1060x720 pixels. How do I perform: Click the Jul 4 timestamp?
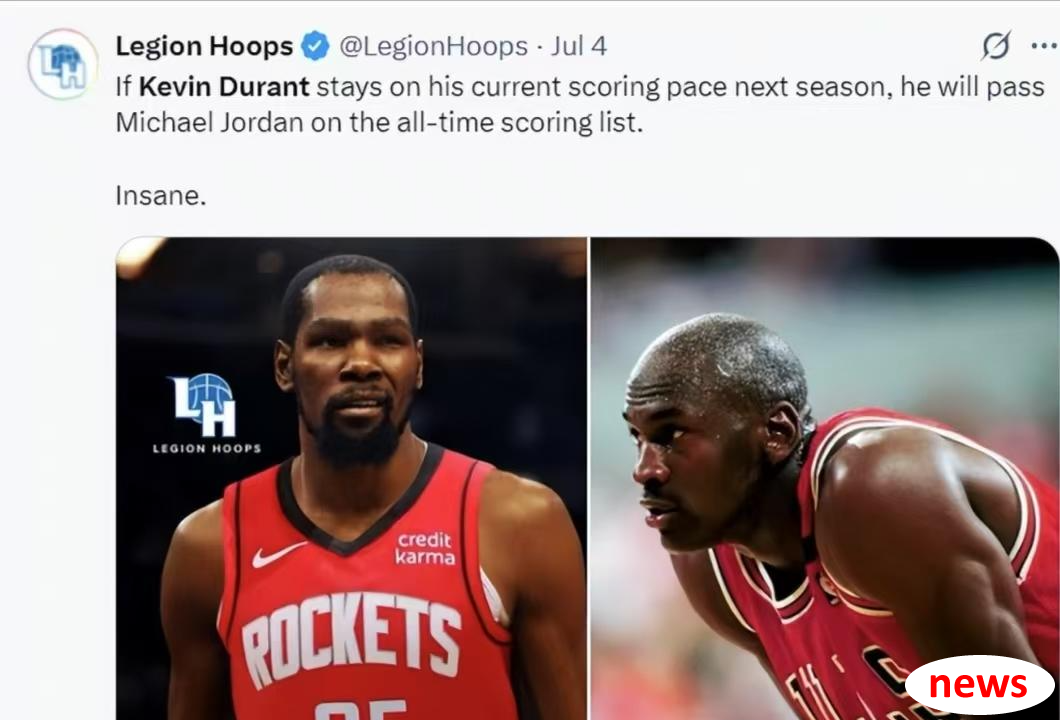coord(579,46)
